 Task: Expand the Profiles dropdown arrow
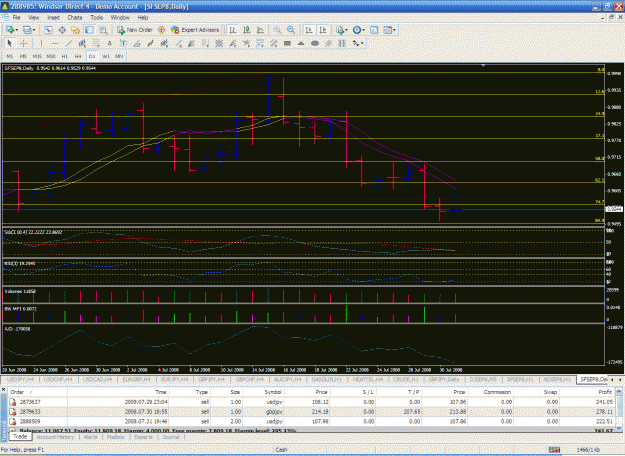[33, 30]
